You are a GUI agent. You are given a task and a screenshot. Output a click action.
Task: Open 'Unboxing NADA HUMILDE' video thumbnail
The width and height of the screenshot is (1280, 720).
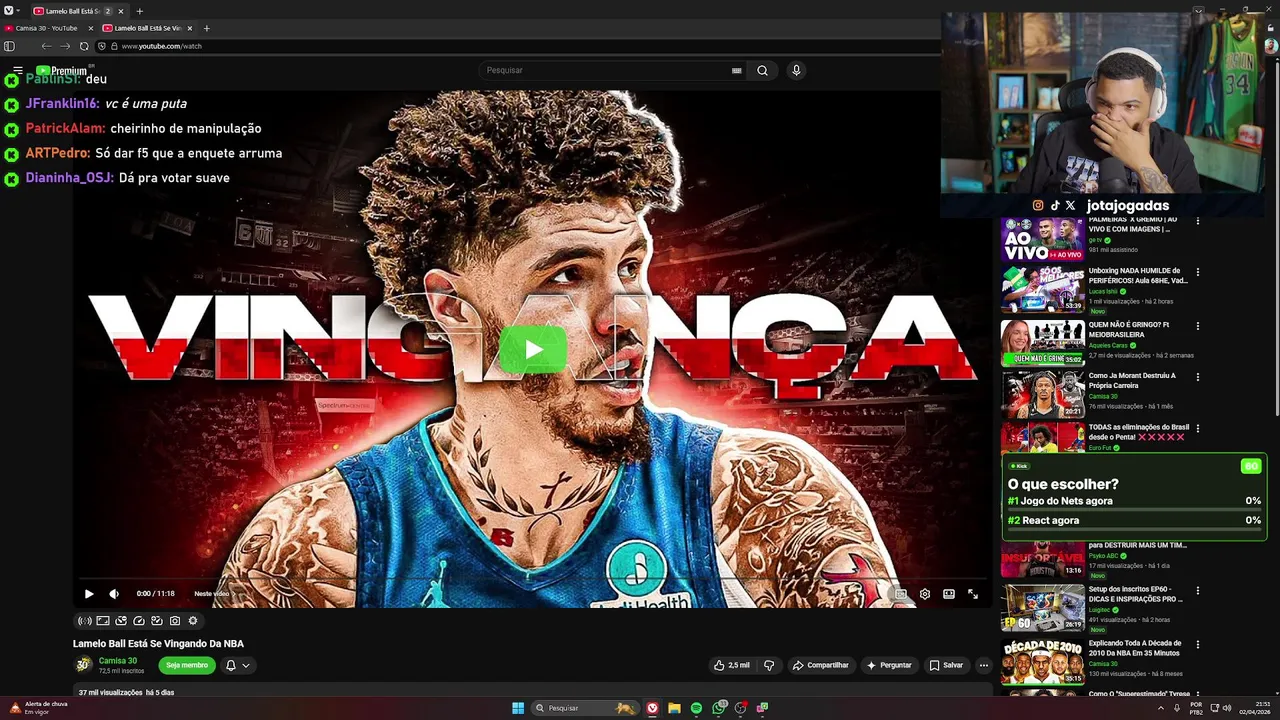click(x=1042, y=290)
